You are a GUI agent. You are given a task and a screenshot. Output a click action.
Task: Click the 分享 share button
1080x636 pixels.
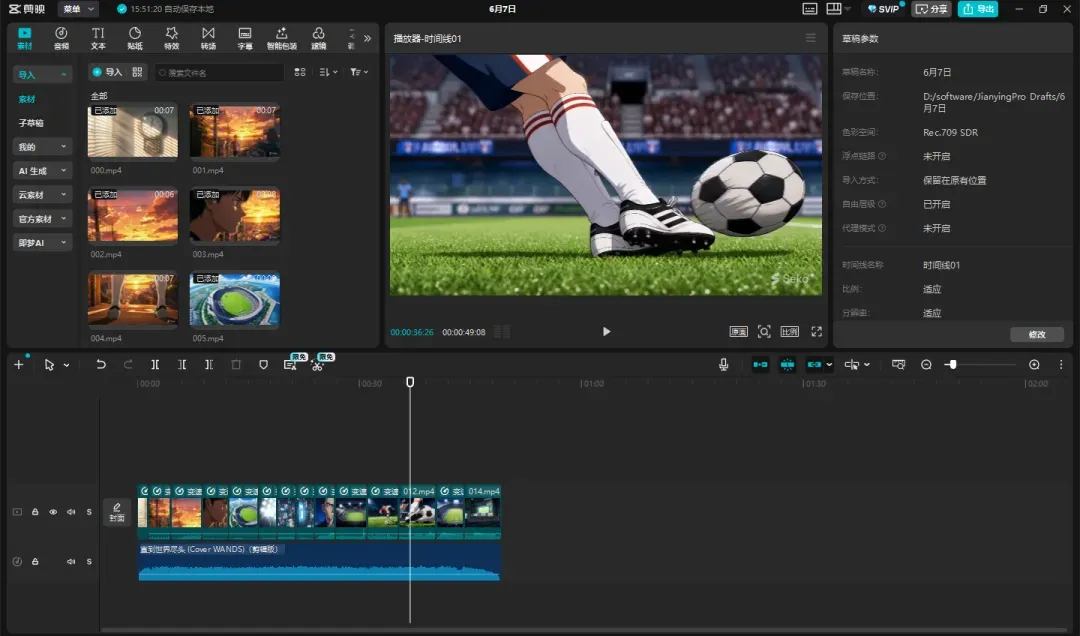932,9
